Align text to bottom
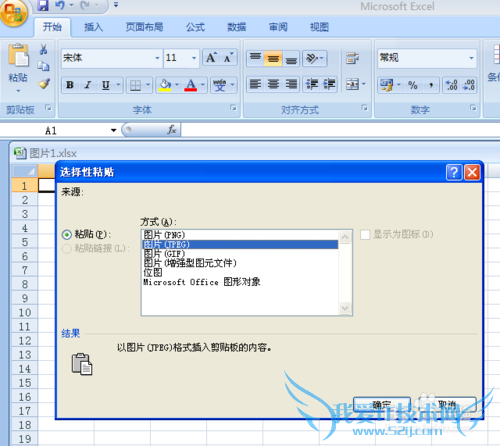This screenshot has width=500, height=446. pyautogui.click(x=291, y=58)
